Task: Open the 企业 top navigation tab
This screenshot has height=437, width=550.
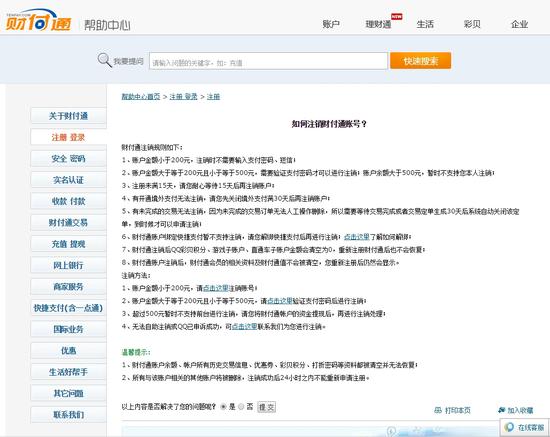Action: [519, 24]
